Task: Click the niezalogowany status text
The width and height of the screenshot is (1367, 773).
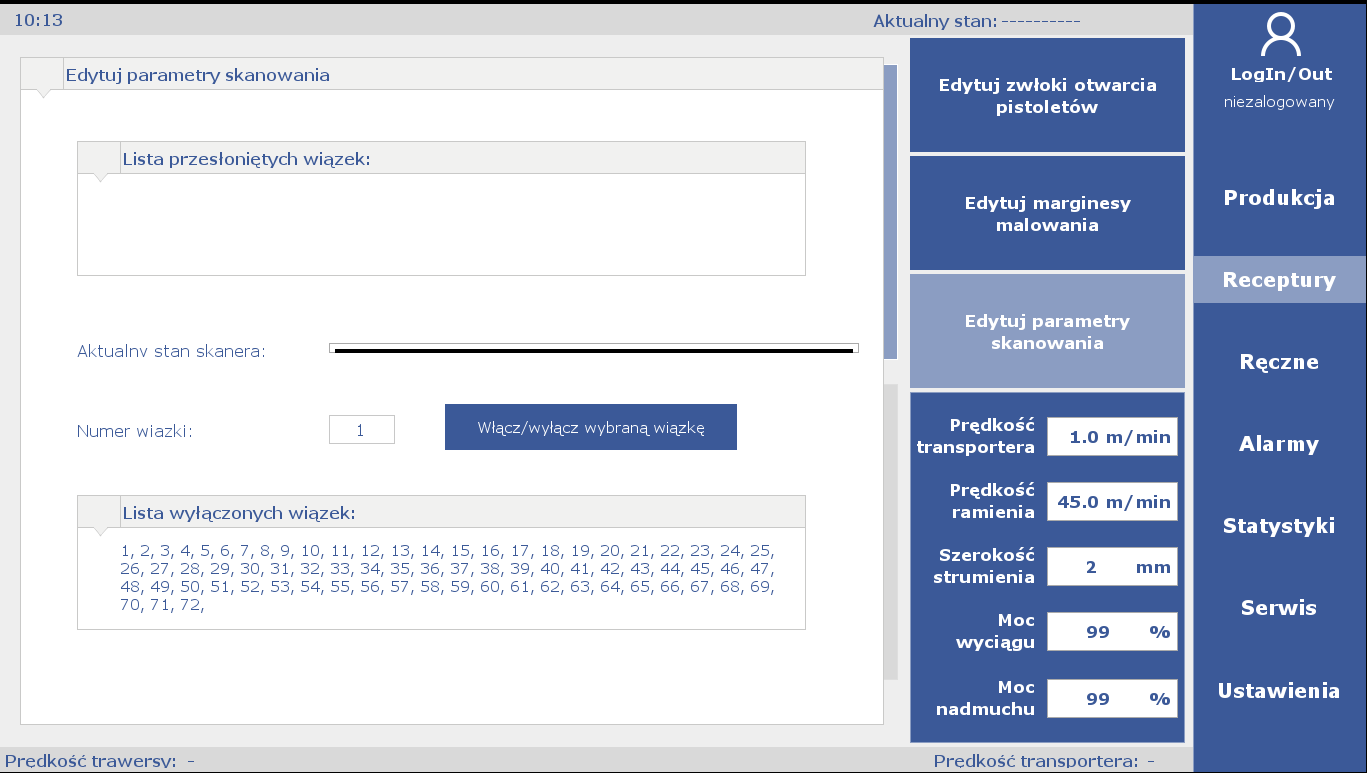Action: pyautogui.click(x=1280, y=102)
